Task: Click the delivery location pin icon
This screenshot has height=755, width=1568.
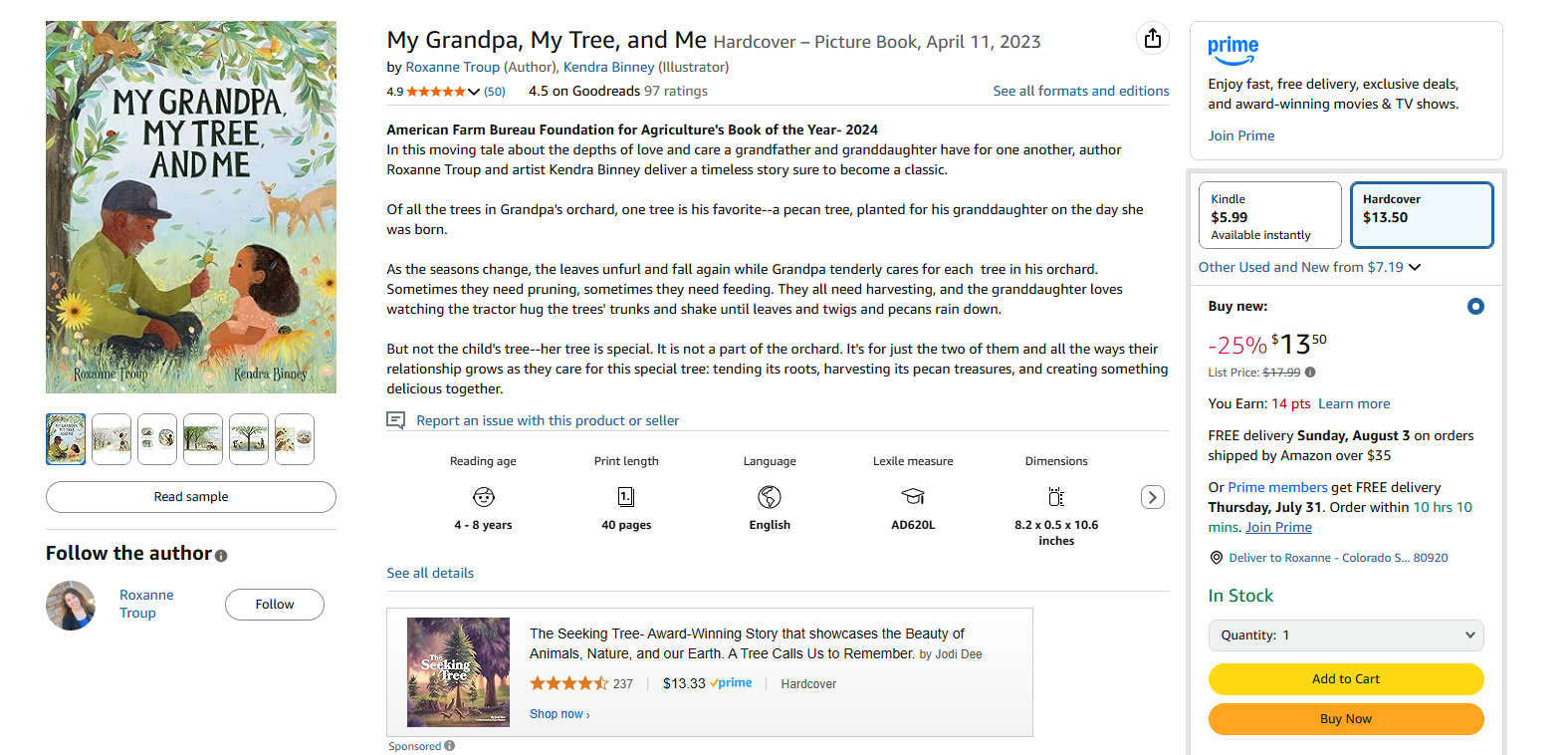Action: pos(1216,558)
